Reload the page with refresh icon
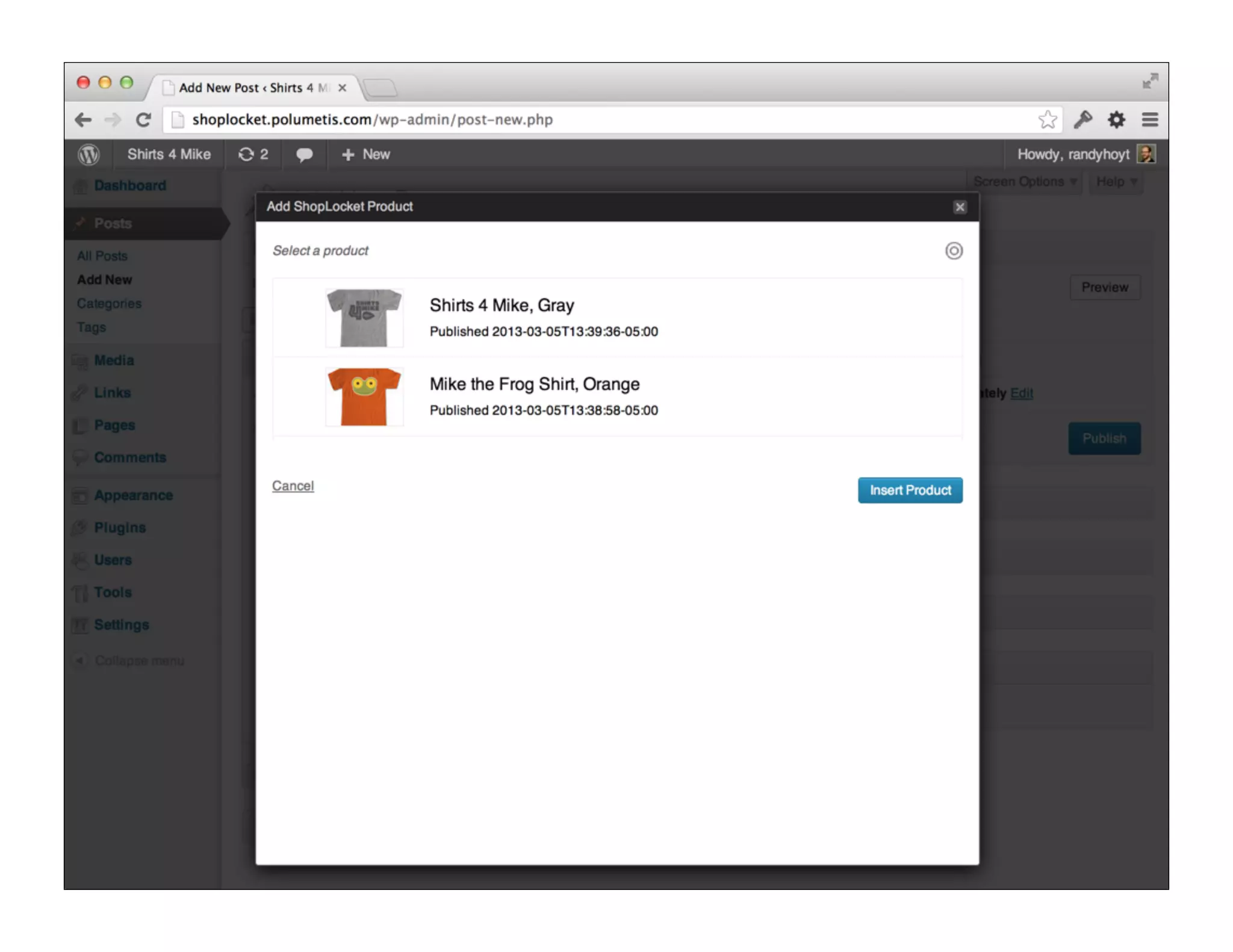1233x952 pixels. (x=143, y=120)
